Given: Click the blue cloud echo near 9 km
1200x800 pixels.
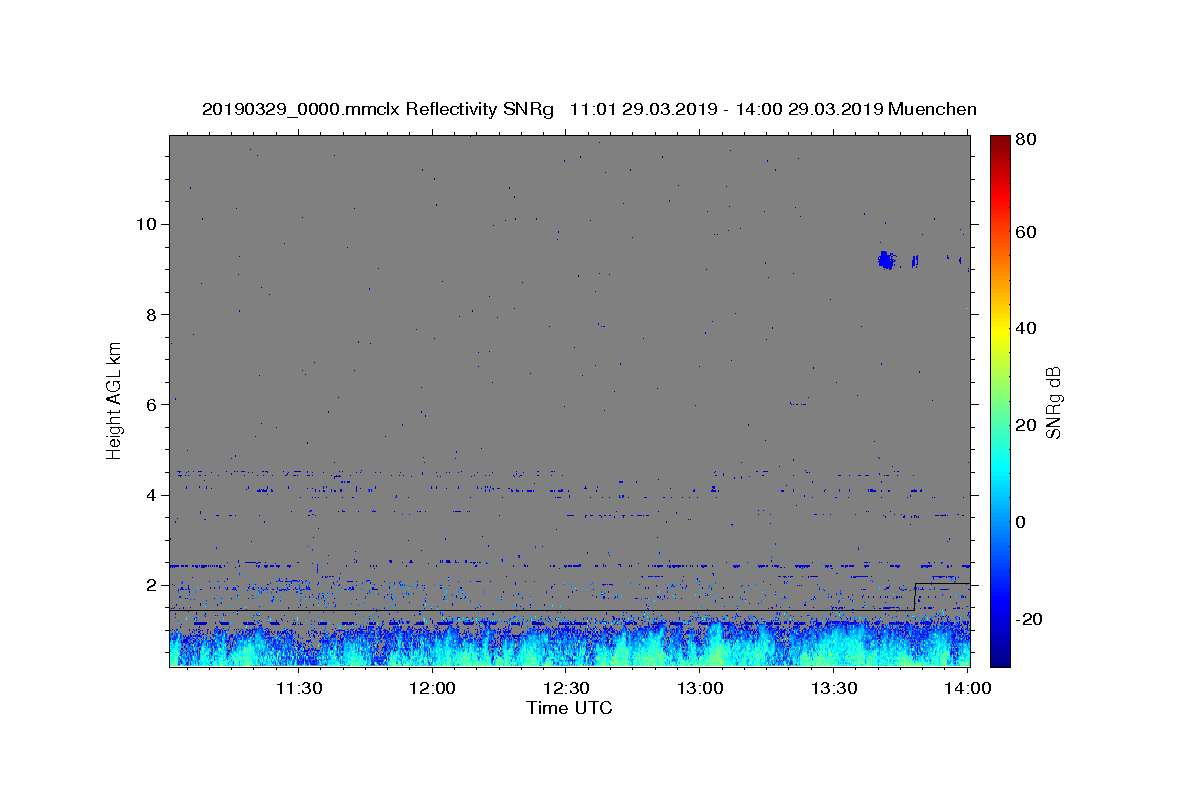Looking at the screenshot, I should 885,260.
